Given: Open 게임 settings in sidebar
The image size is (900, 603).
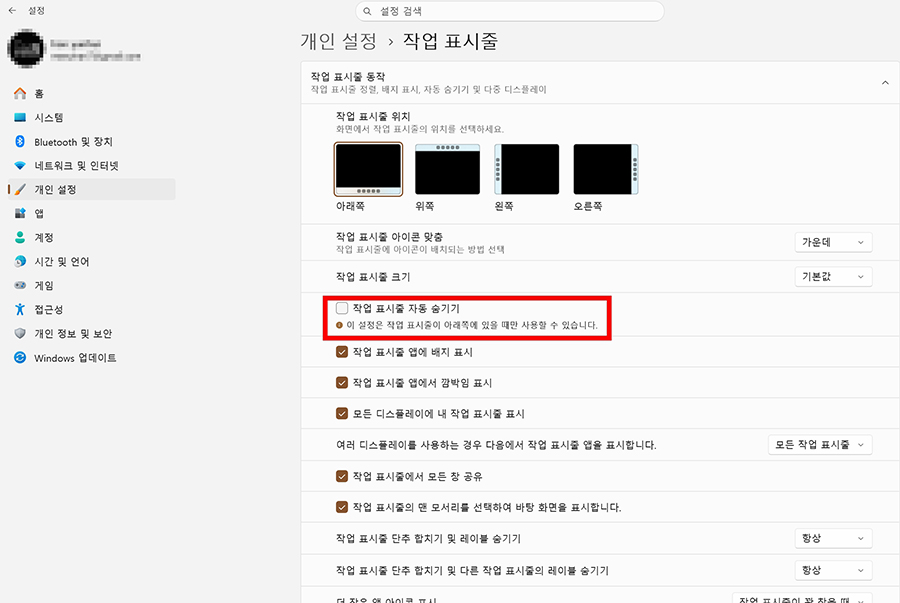Looking at the screenshot, I should 92,285.
